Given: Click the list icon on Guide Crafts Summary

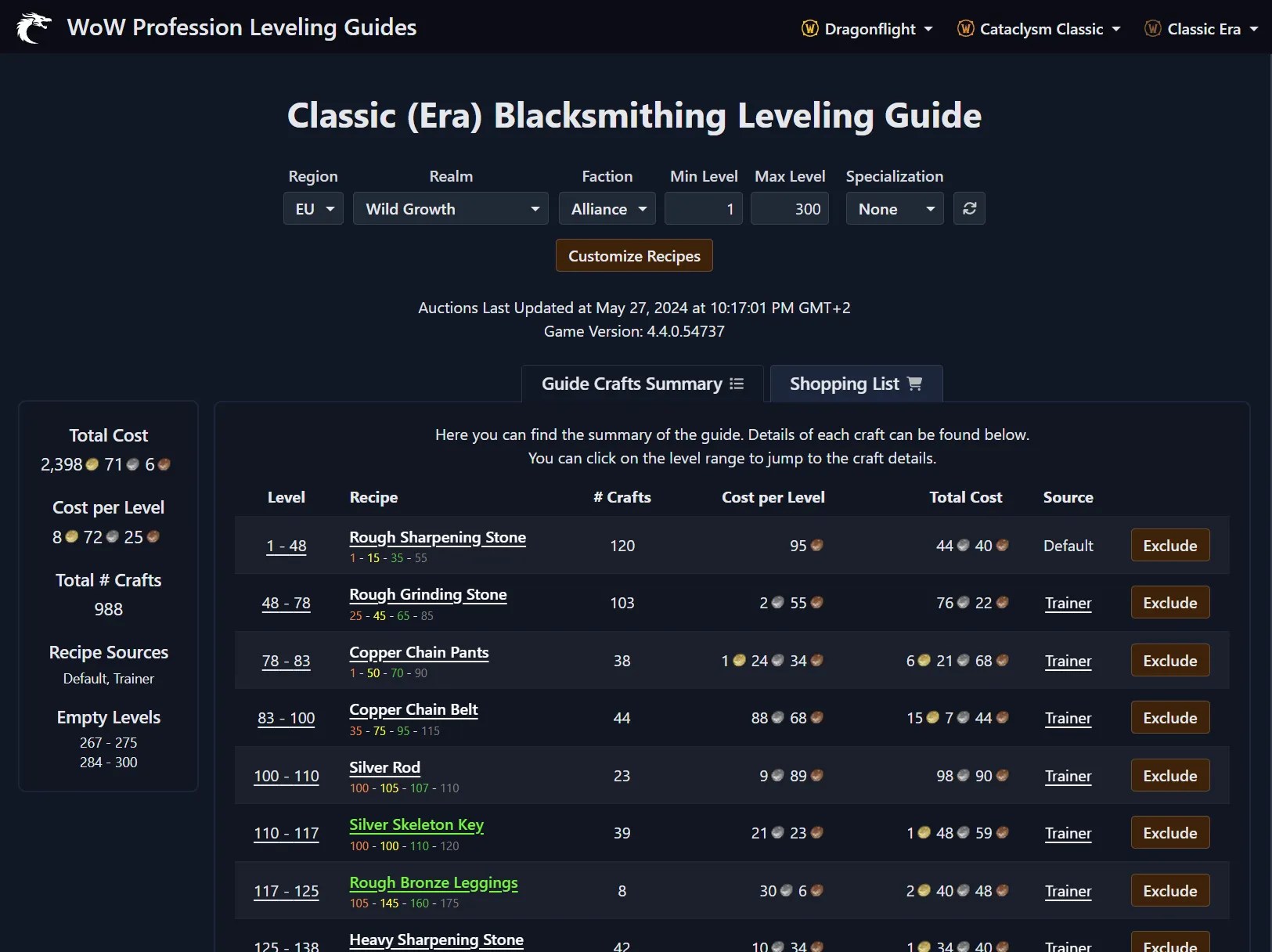Looking at the screenshot, I should (x=737, y=384).
